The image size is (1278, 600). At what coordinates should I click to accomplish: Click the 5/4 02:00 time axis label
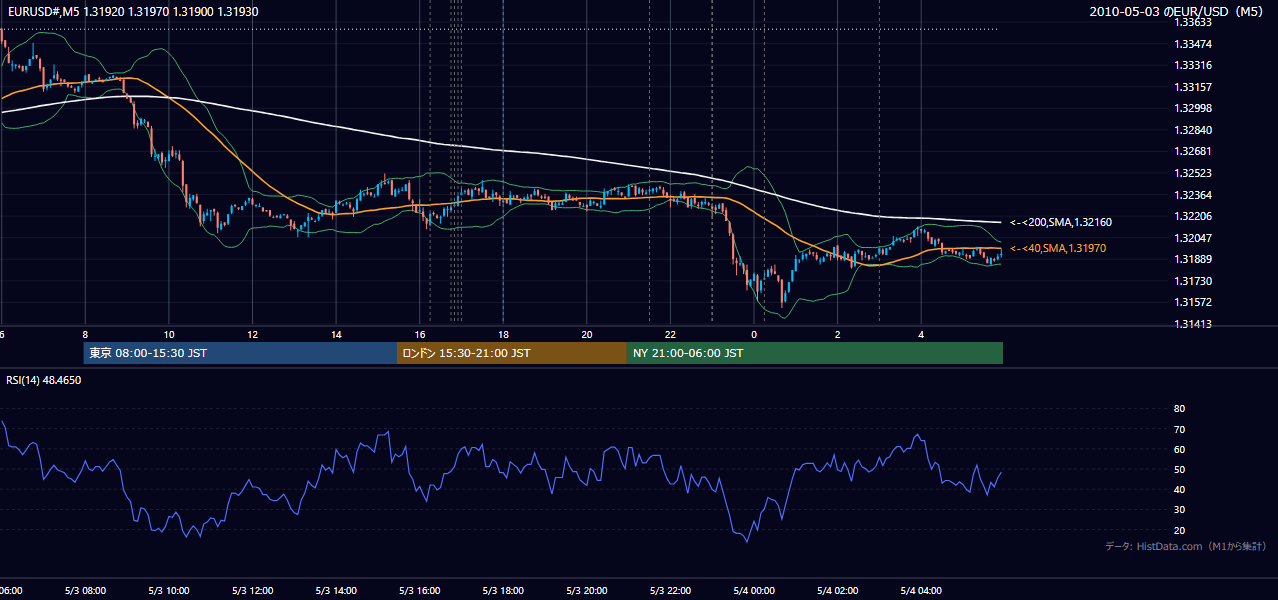pos(838,591)
